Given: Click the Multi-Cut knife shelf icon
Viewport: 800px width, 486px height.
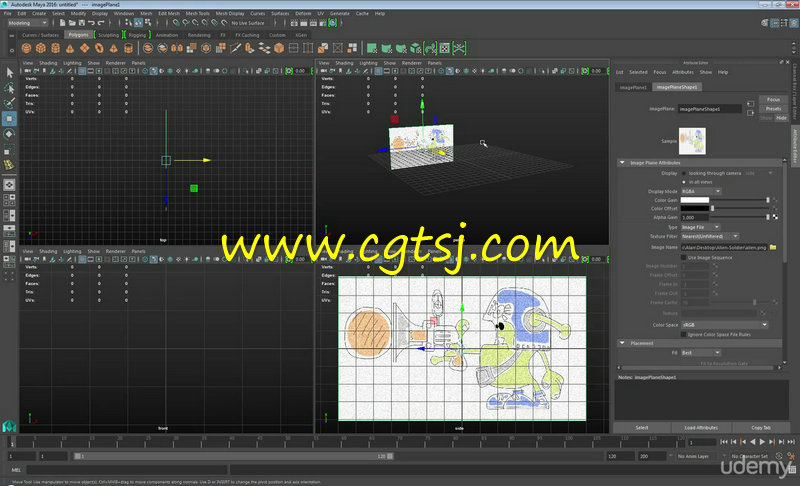Looking at the screenshot, I should [x=235, y=48].
